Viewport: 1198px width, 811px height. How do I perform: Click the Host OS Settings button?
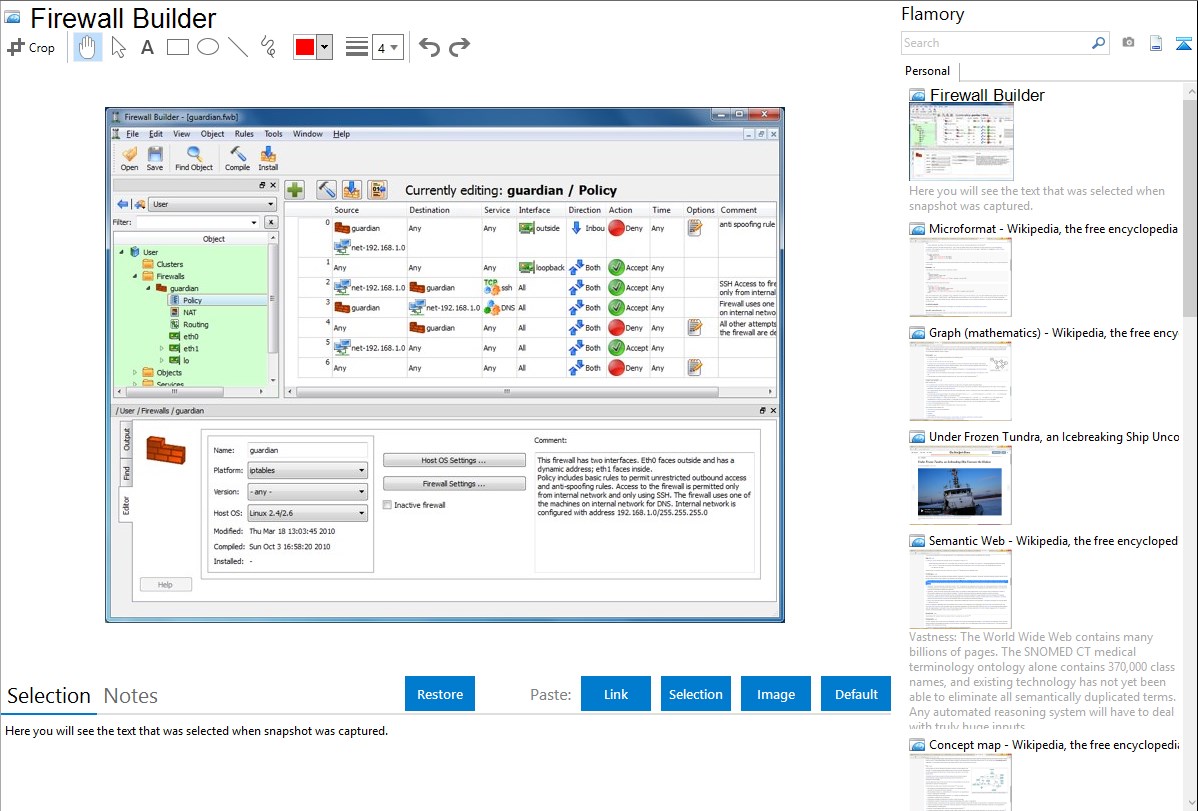[x=454, y=460]
